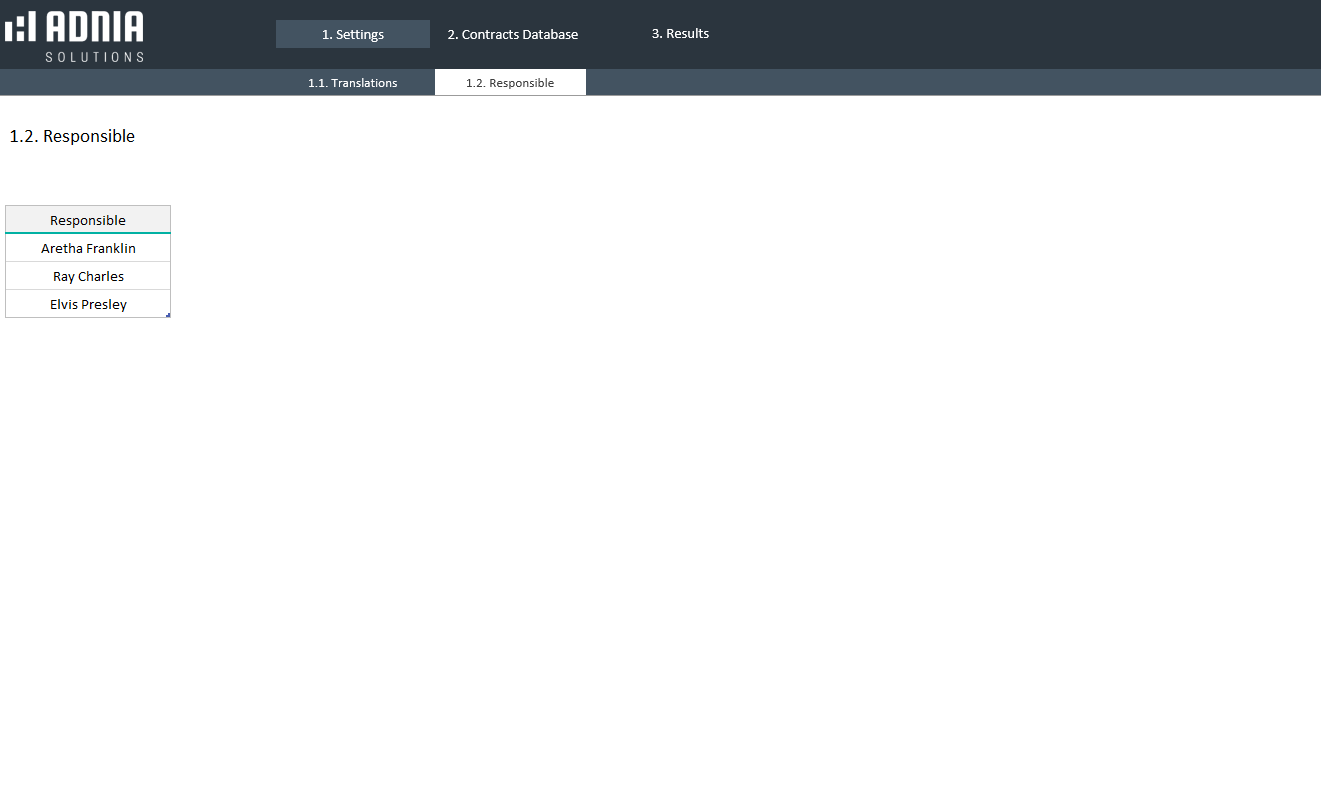Image resolution: width=1321 pixels, height=803 pixels.
Task: Click the empty cell right of Ray Charles
Action: [x=230, y=276]
